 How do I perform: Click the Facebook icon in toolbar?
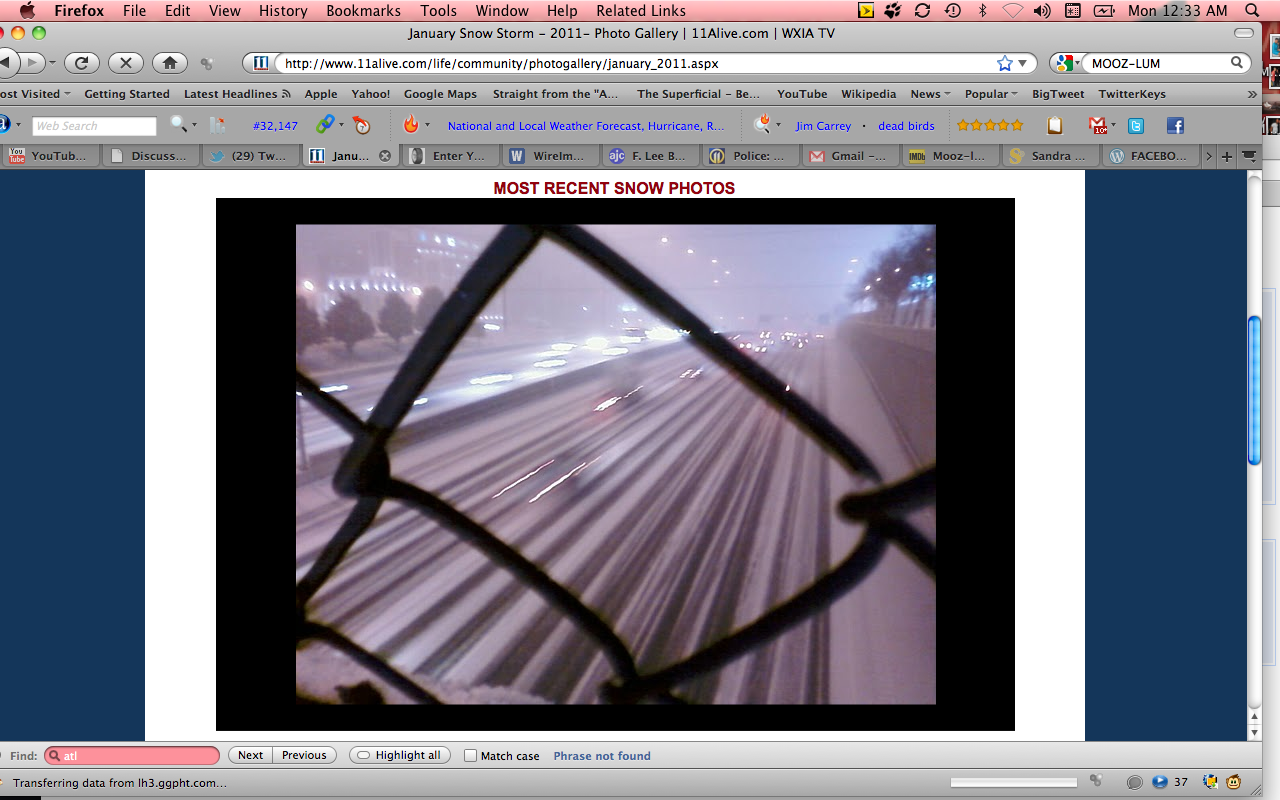1175,126
